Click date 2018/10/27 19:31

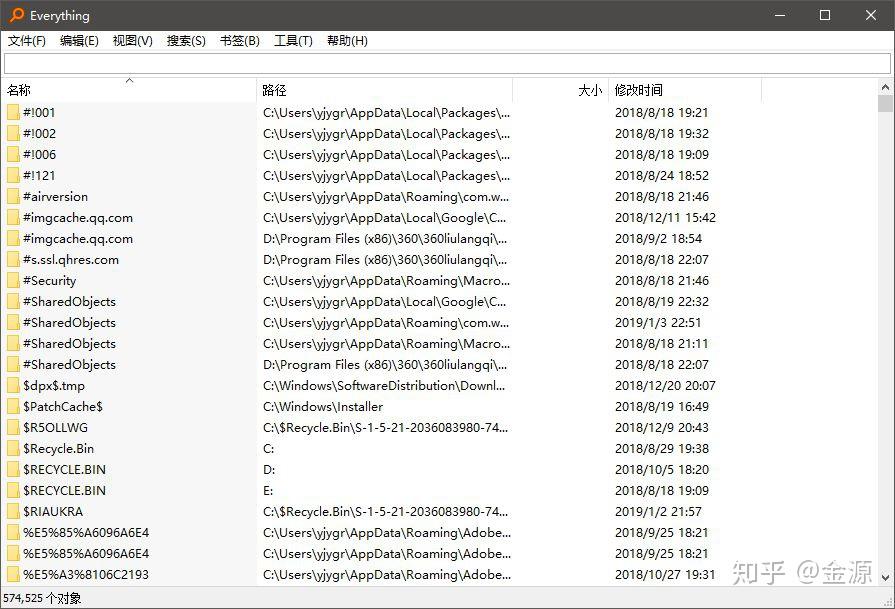[x=665, y=574]
